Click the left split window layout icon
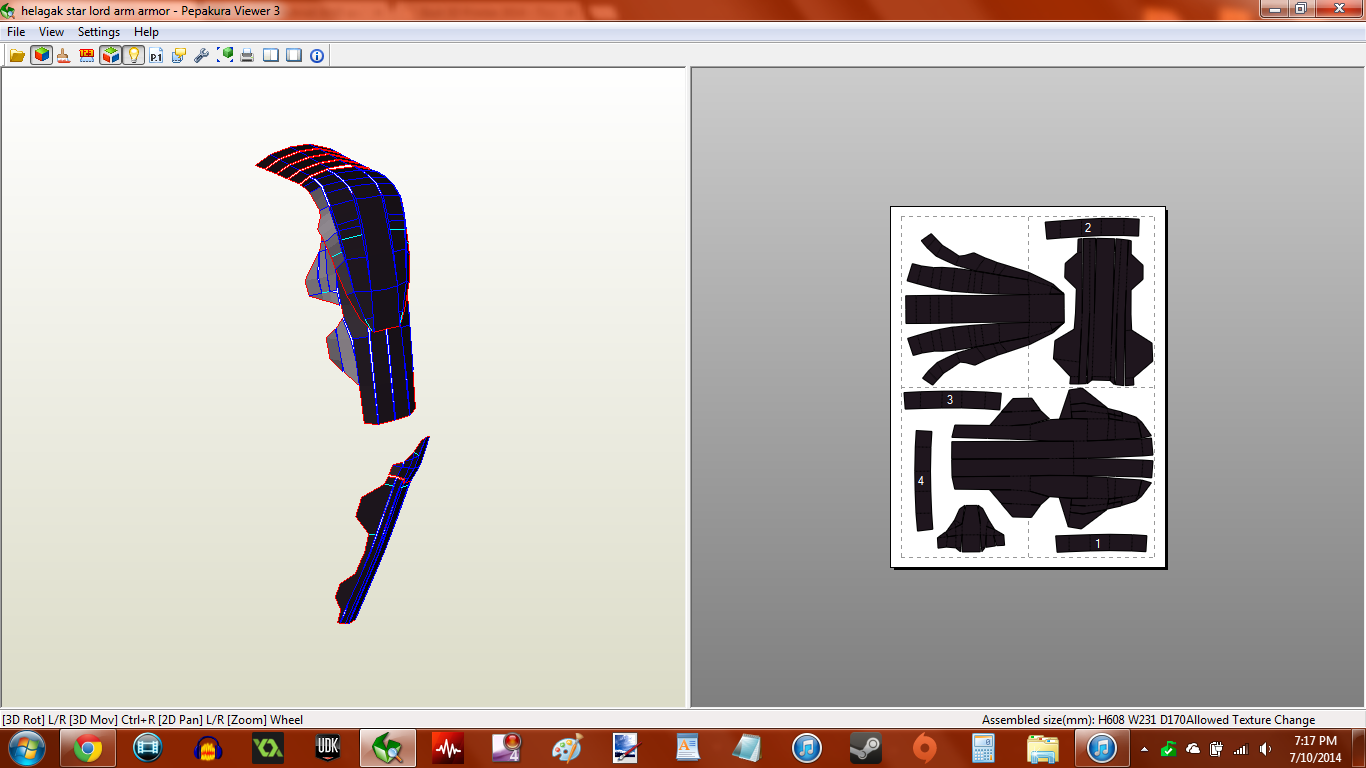Image resolution: width=1366 pixels, height=768 pixels. pyautogui.click(x=271, y=56)
